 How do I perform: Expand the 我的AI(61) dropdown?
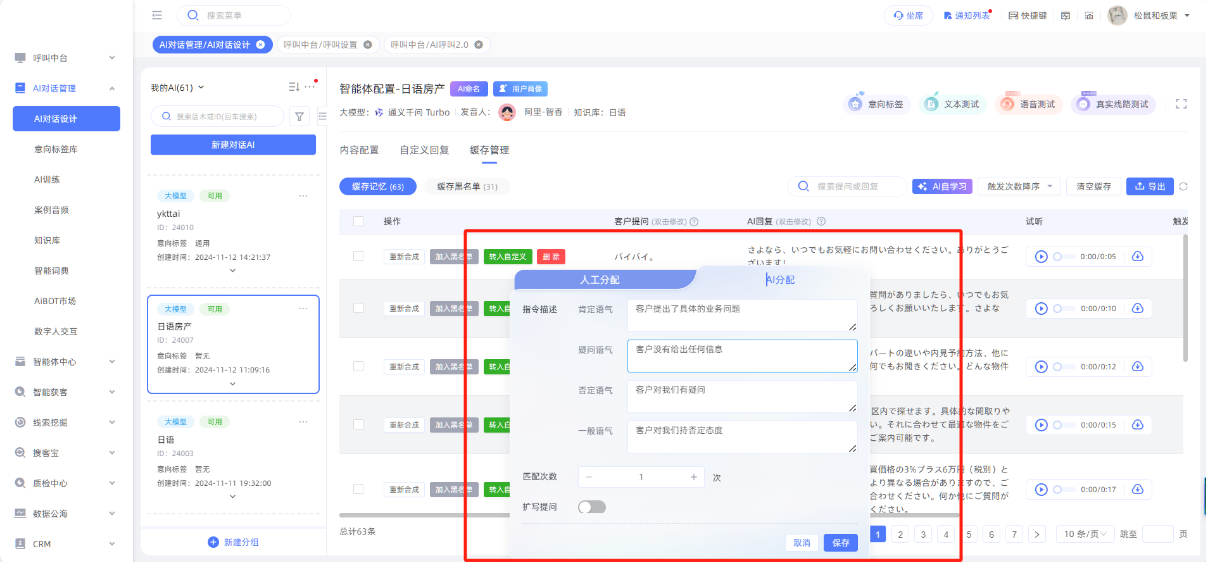177,88
